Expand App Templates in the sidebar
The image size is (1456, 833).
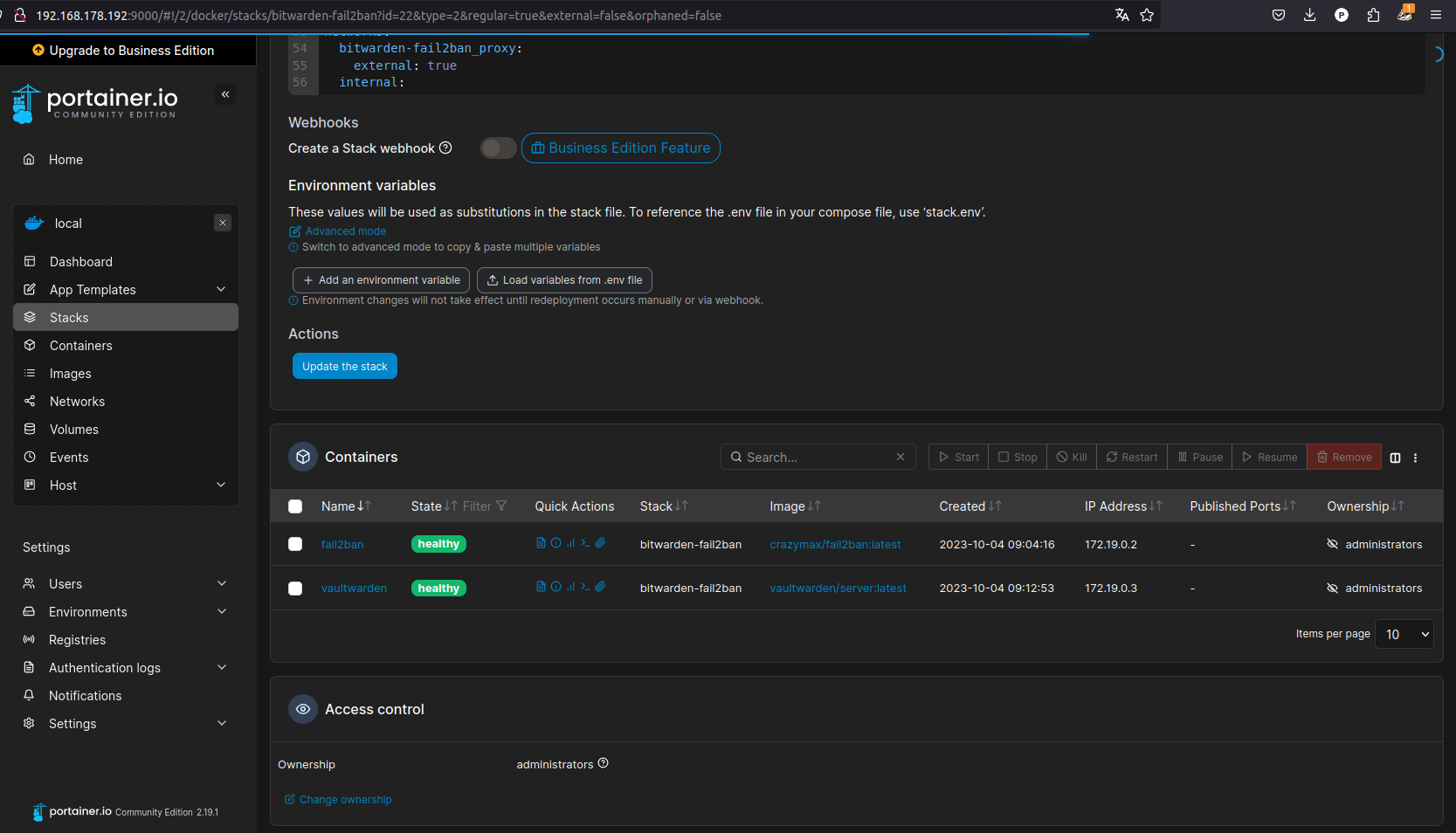click(221, 290)
